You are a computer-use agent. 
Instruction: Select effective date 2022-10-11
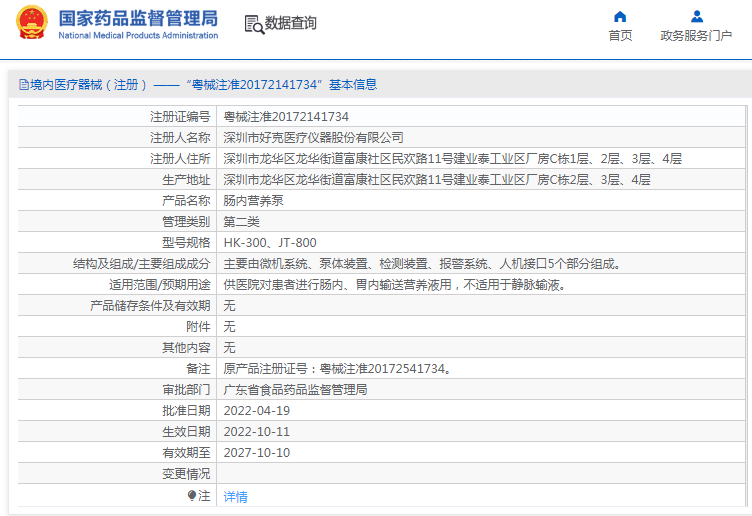point(257,432)
